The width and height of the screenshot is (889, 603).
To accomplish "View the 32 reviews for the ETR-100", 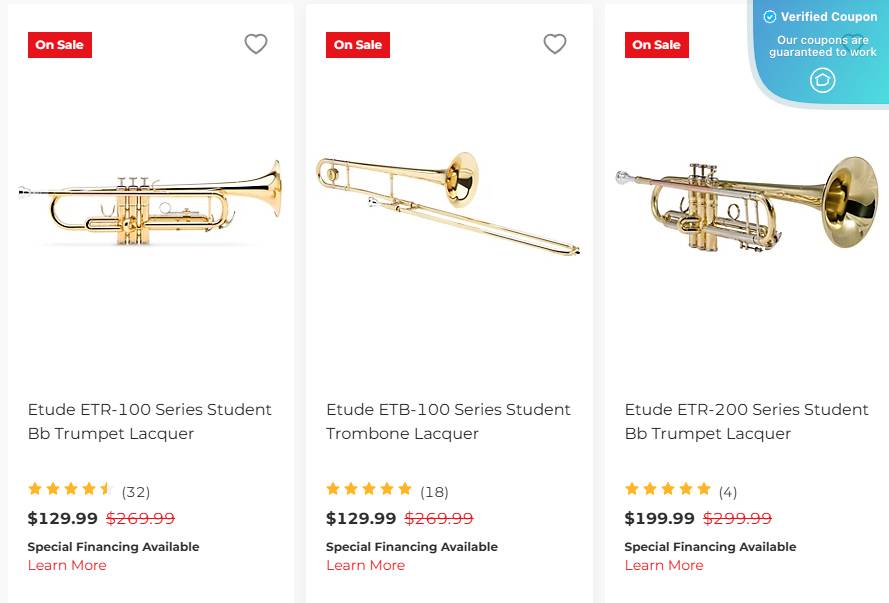I will [x=136, y=491].
